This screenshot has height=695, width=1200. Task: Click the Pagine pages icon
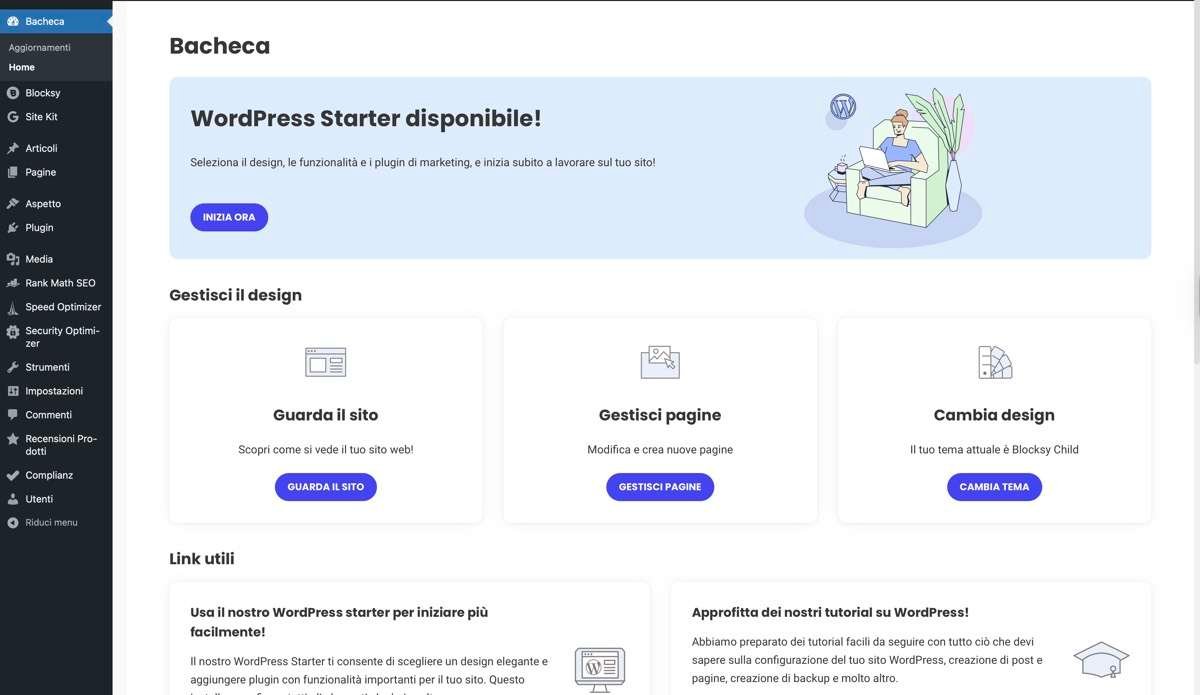[13, 172]
